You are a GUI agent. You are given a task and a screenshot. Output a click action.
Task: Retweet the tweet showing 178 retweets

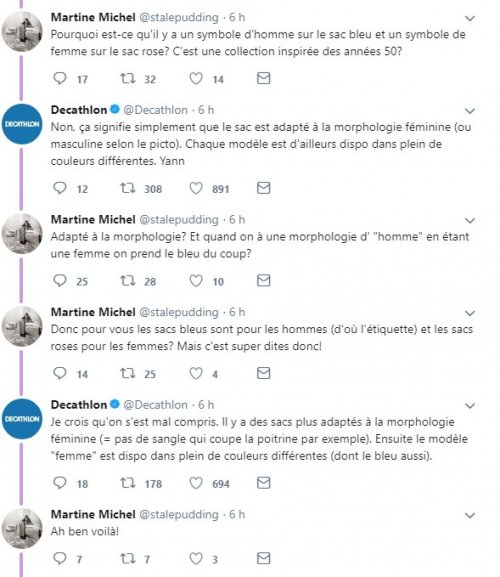[x=128, y=483]
